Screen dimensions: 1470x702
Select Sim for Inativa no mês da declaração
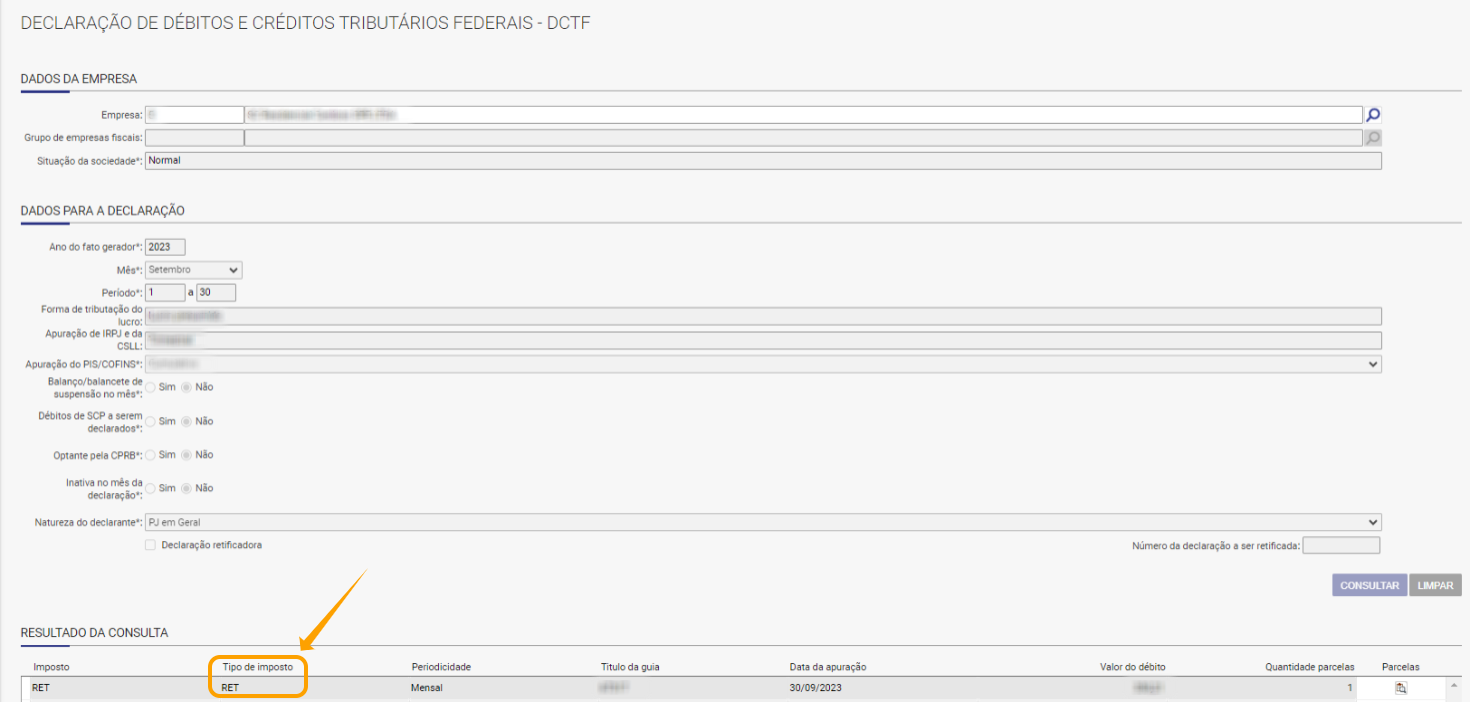click(151, 488)
